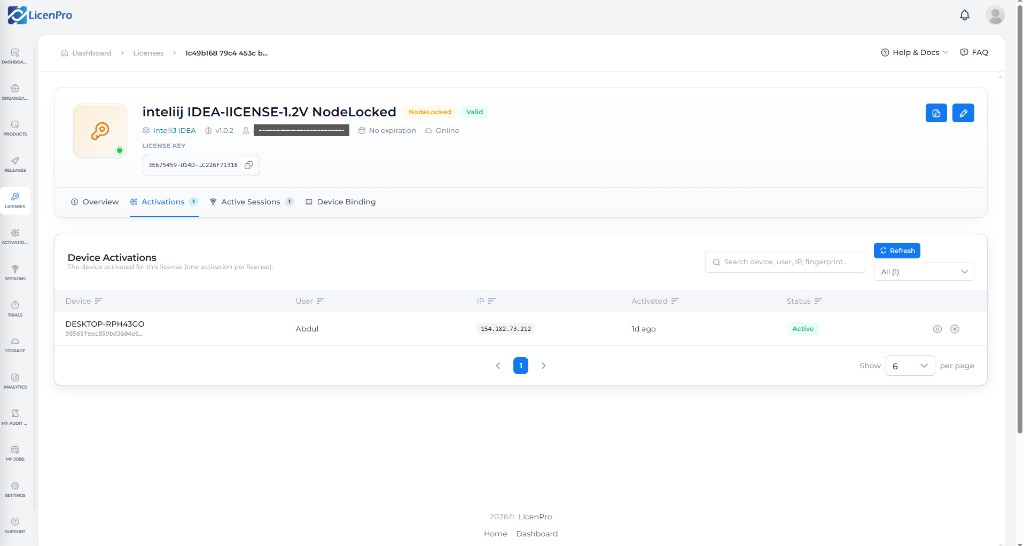Expand the Help & Docs menu
This screenshot has width=1024, height=546.
[x=914, y=52]
